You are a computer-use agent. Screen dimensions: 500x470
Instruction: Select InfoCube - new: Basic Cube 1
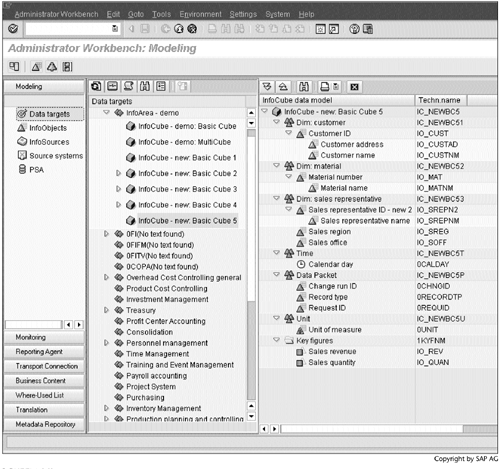point(187,158)
